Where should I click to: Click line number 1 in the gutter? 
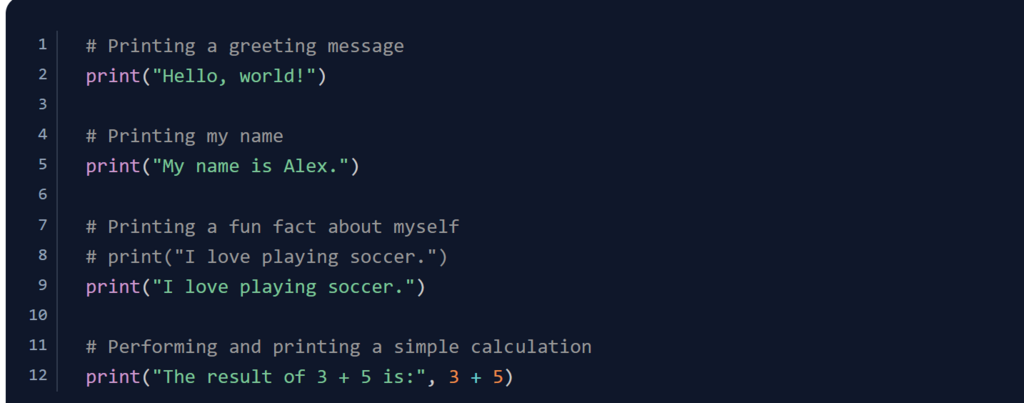pos(42,45)
